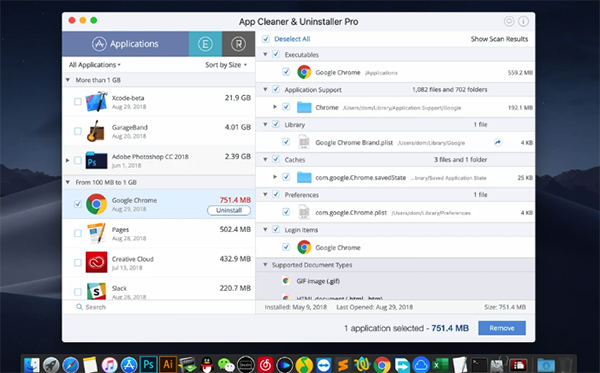Open the All Applications filter dropdown
The height and width of the screenshot is (373, 600).
click(95, 65)
